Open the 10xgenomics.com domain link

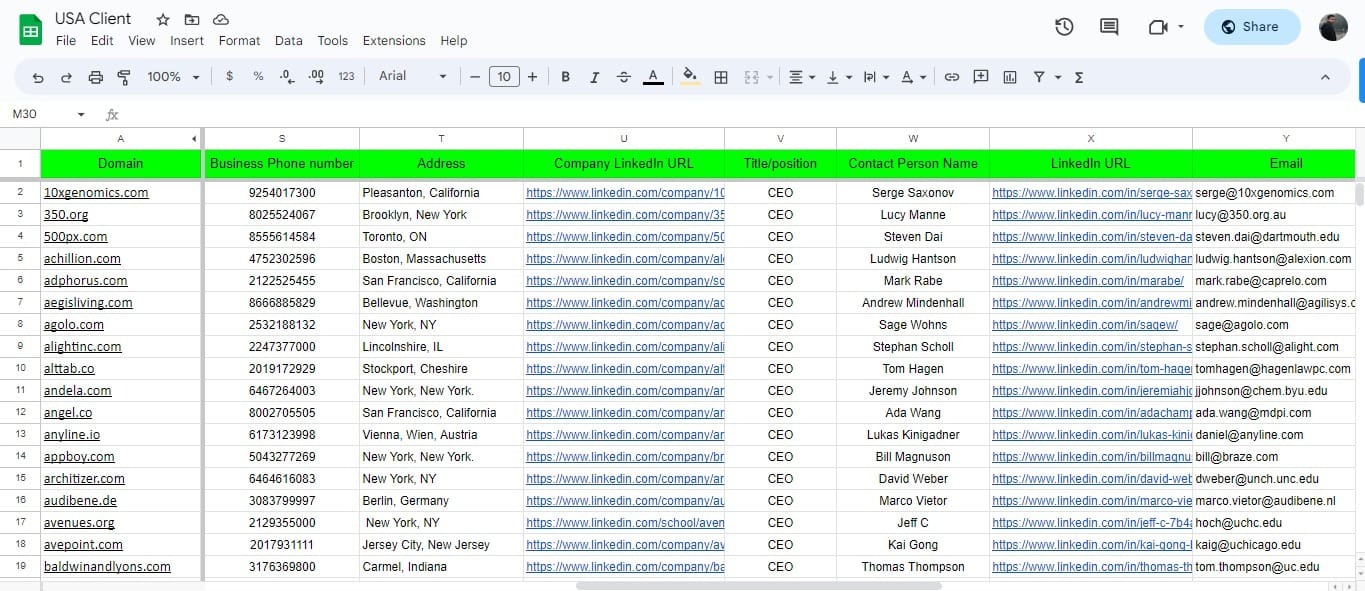[x=96, y=193]
